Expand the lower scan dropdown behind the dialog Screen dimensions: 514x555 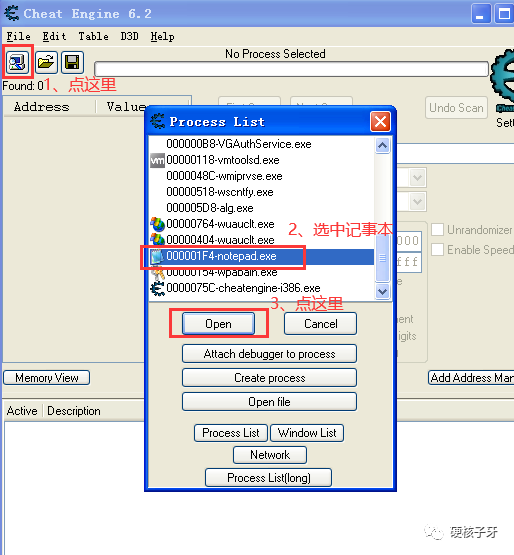[x=417, y=202]
